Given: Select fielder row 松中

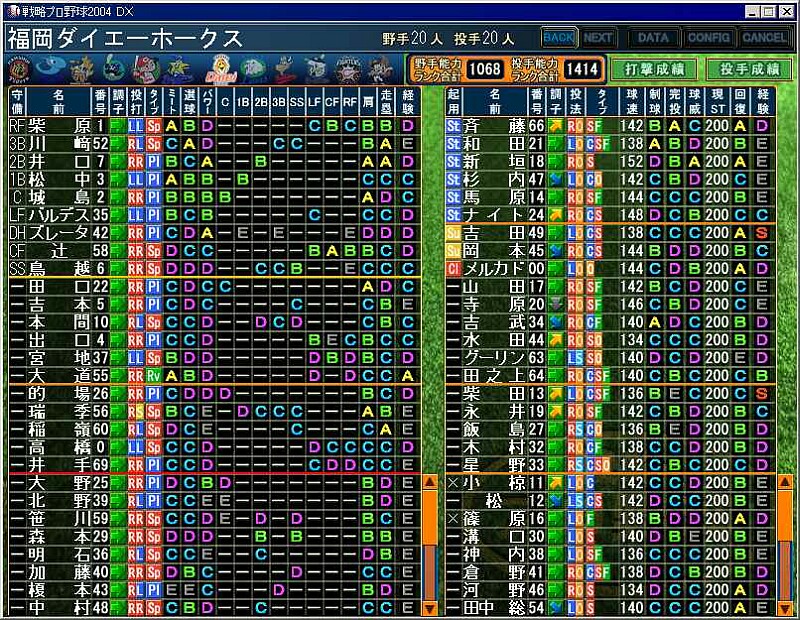Looking at the screenshot, I should (214, 180).
